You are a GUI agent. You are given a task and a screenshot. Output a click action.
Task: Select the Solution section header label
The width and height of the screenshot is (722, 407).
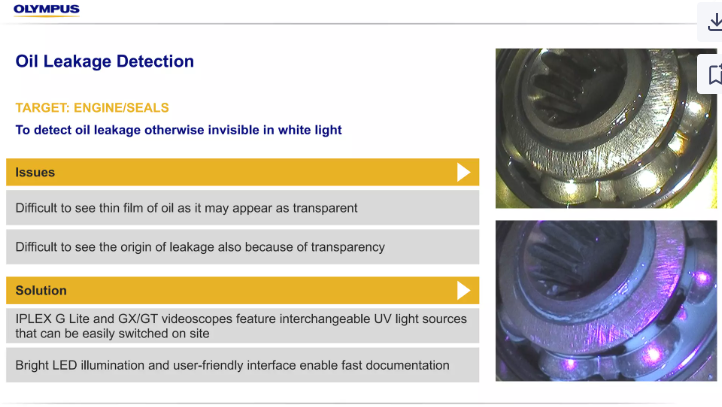point(41,290)
